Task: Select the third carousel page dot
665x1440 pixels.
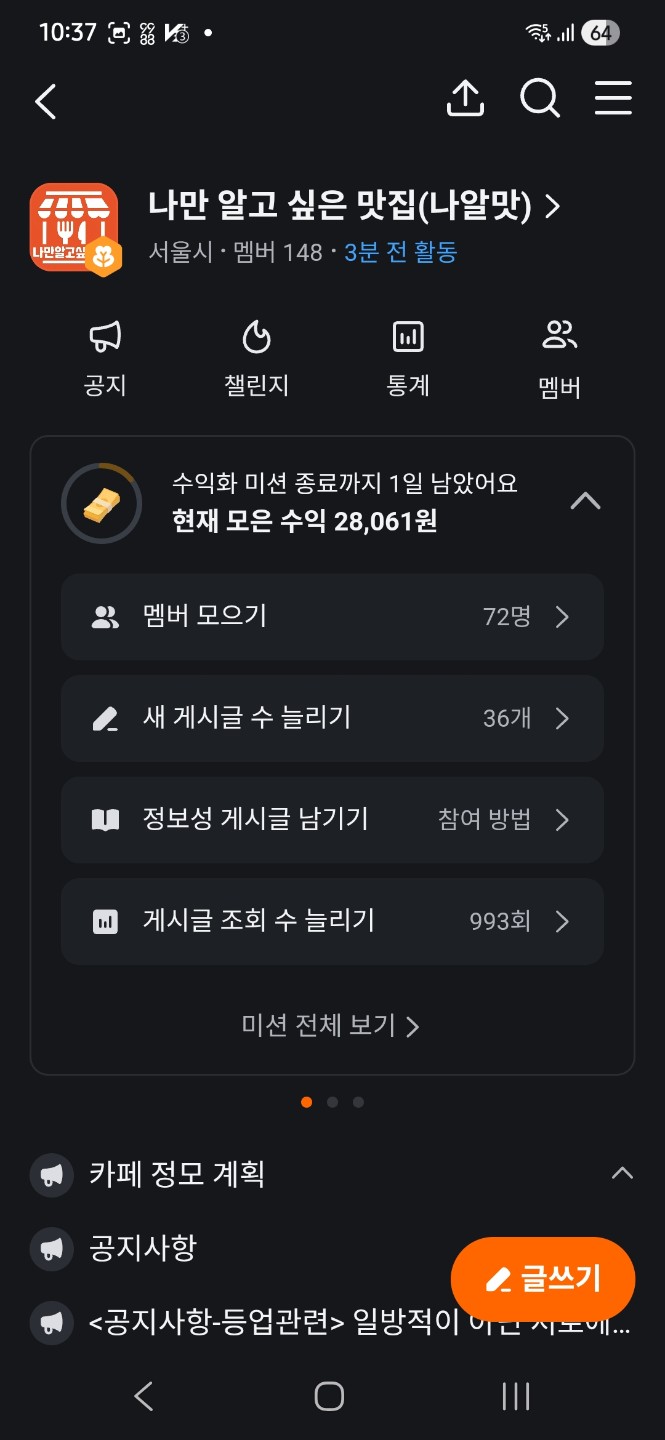Action: [x=358, y=1102]
